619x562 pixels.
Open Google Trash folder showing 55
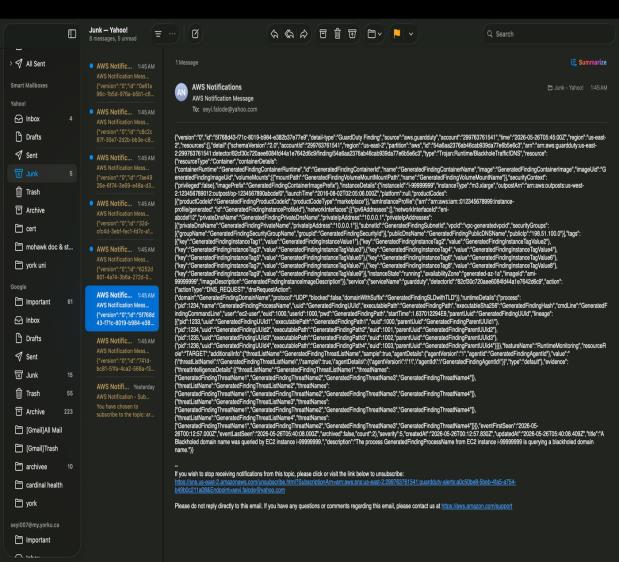click(x=43, y=393)
